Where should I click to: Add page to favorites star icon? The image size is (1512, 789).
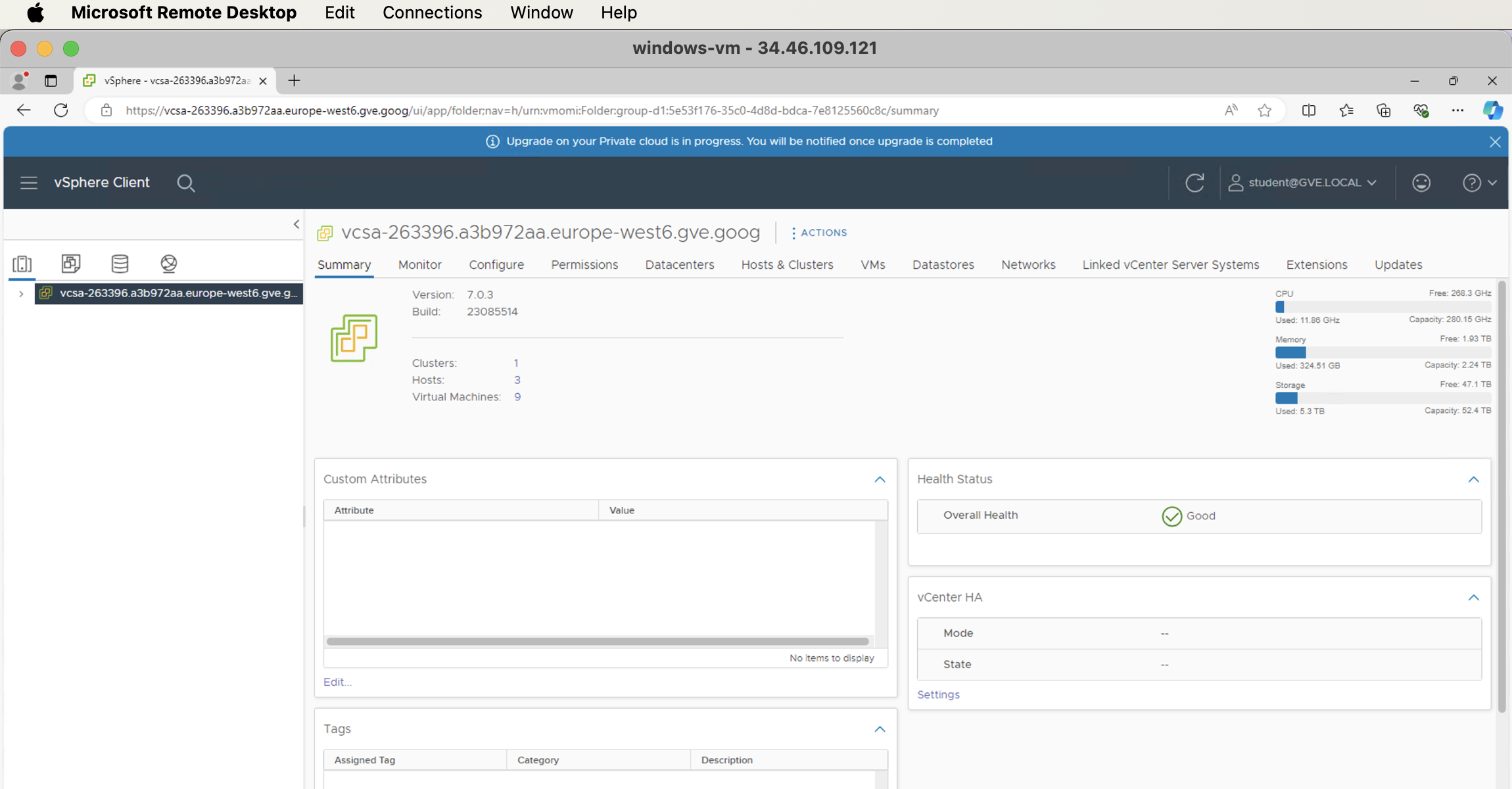pyautogui.click(x=1264, y=110)
